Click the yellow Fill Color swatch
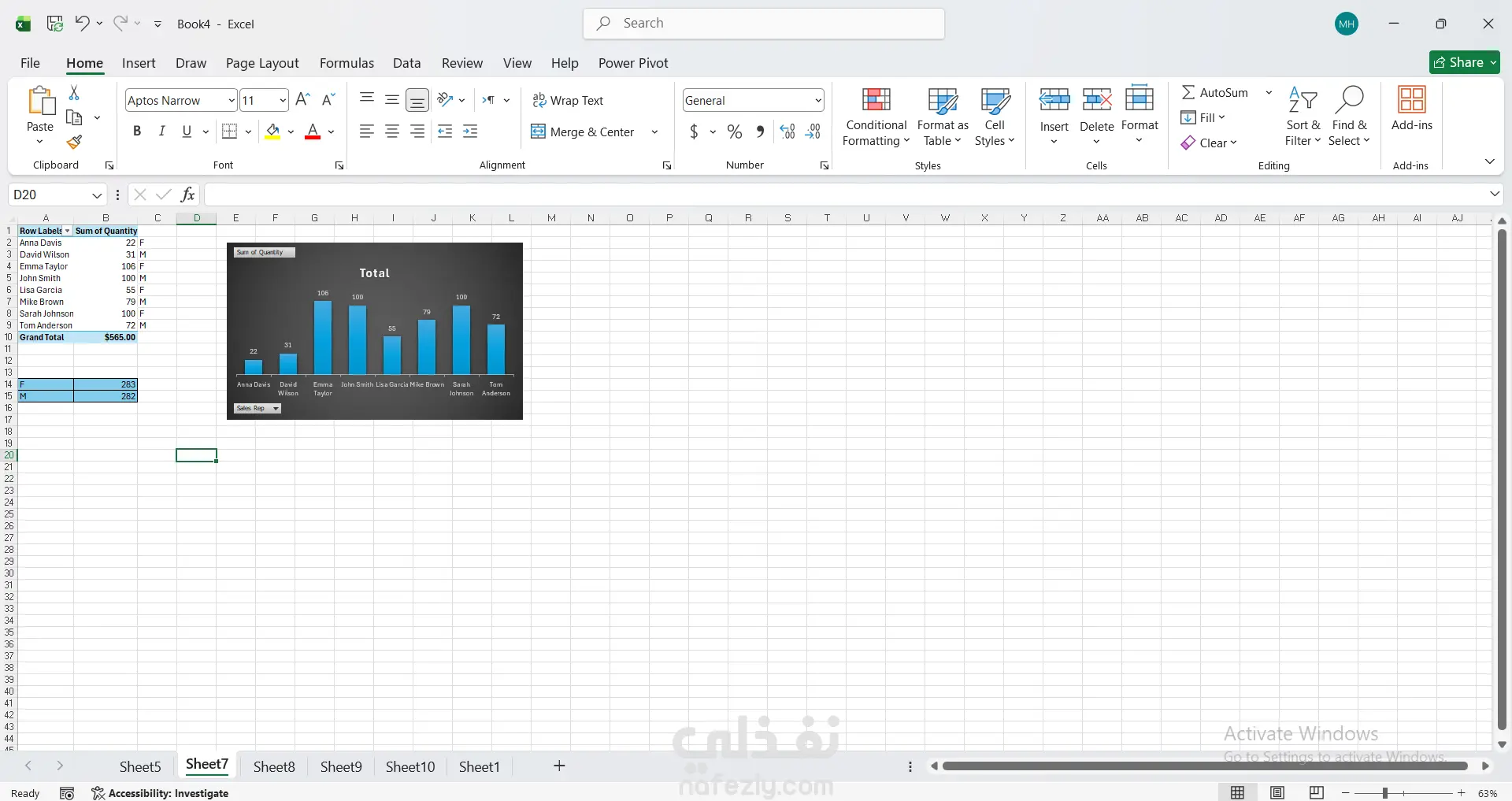Viewport: 1512px width, 801px height. coord(272,132)
